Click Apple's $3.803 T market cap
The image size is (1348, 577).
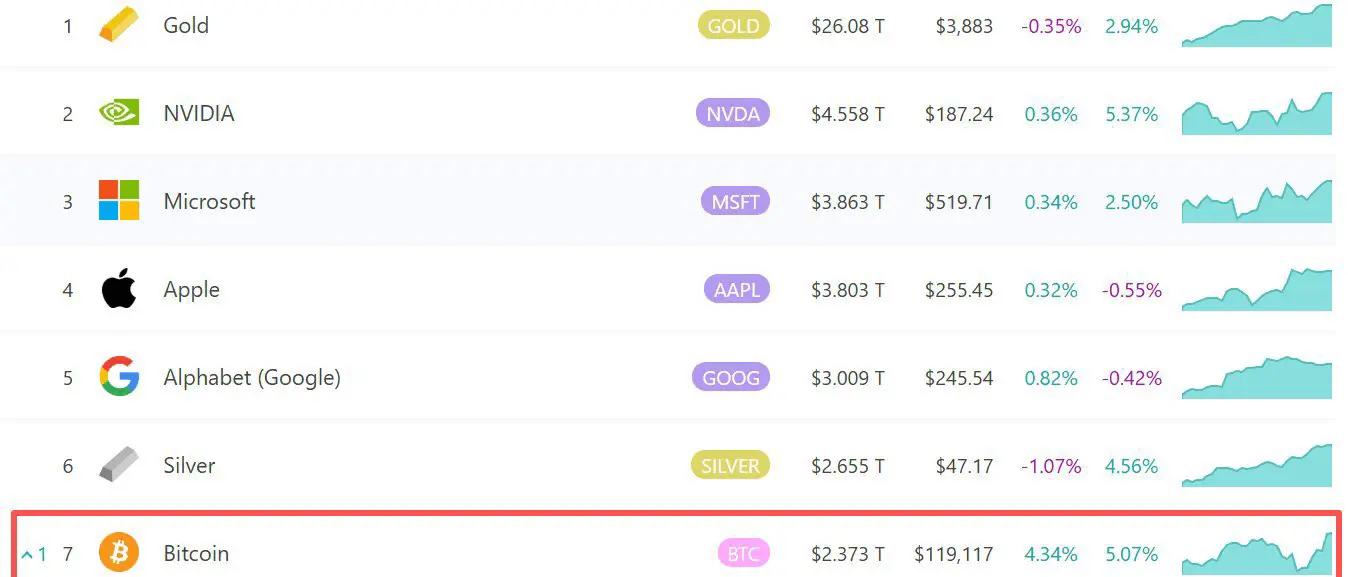click(847, 290)
